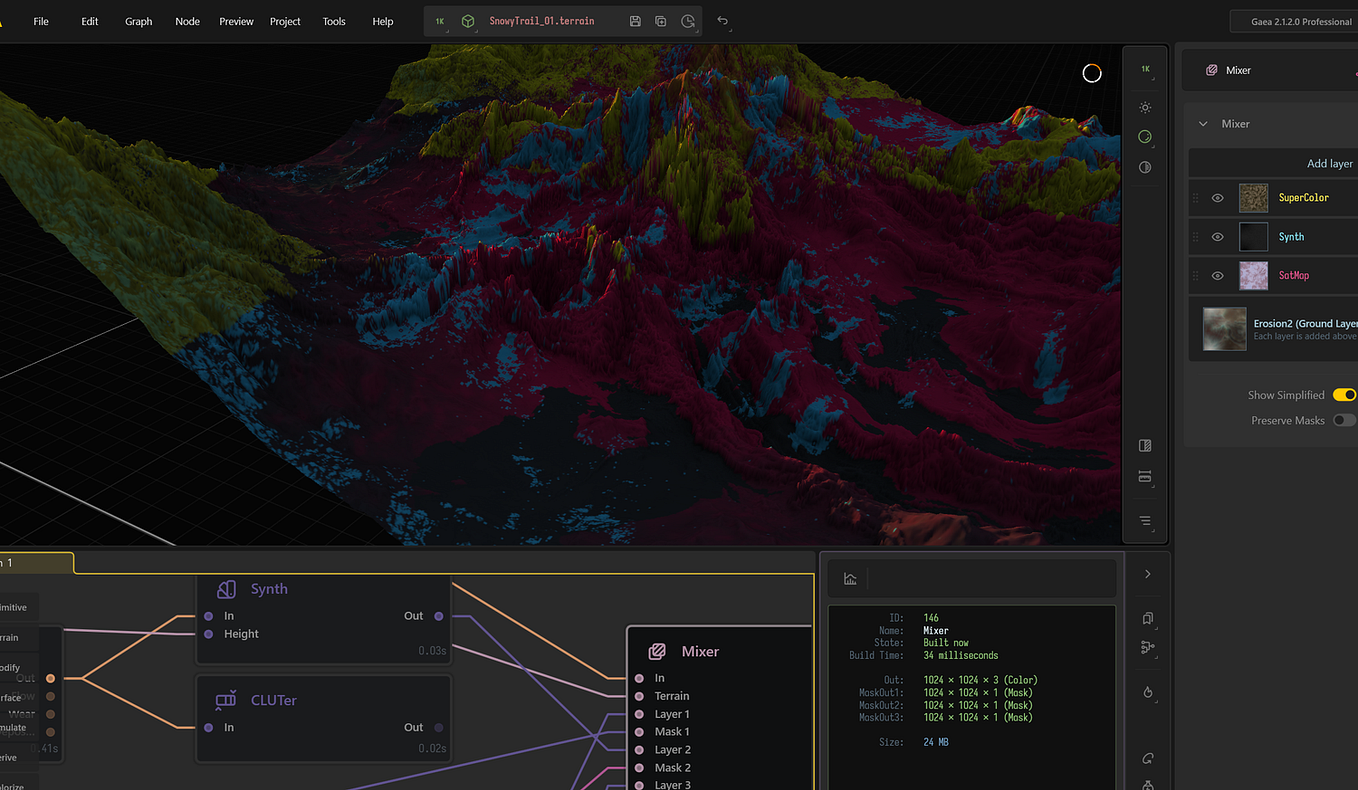Click the Mixer node icon in graph
Image resolution: width=1358 pixels, height=790 pixels.
point(657,651)
